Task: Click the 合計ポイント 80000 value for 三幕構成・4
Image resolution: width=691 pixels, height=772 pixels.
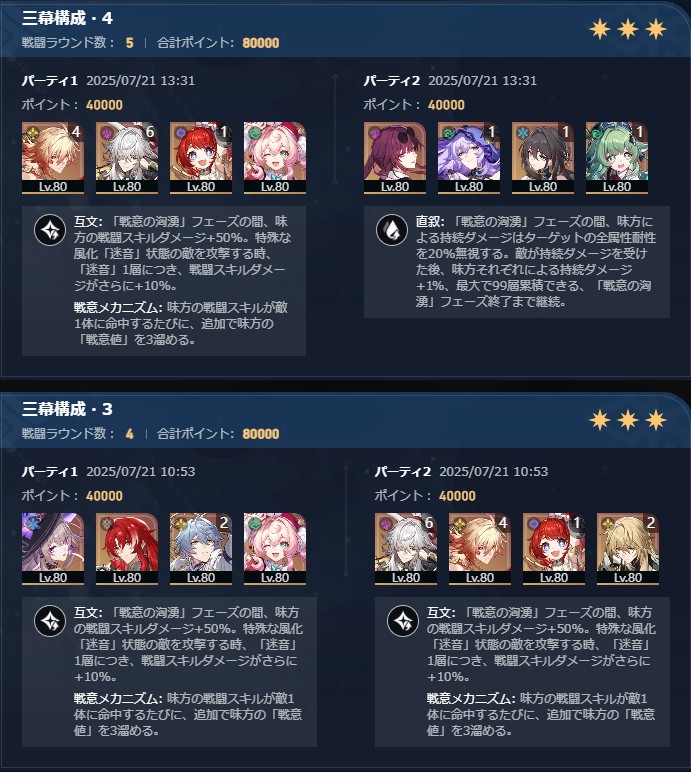Action: (x=261, y=43)
